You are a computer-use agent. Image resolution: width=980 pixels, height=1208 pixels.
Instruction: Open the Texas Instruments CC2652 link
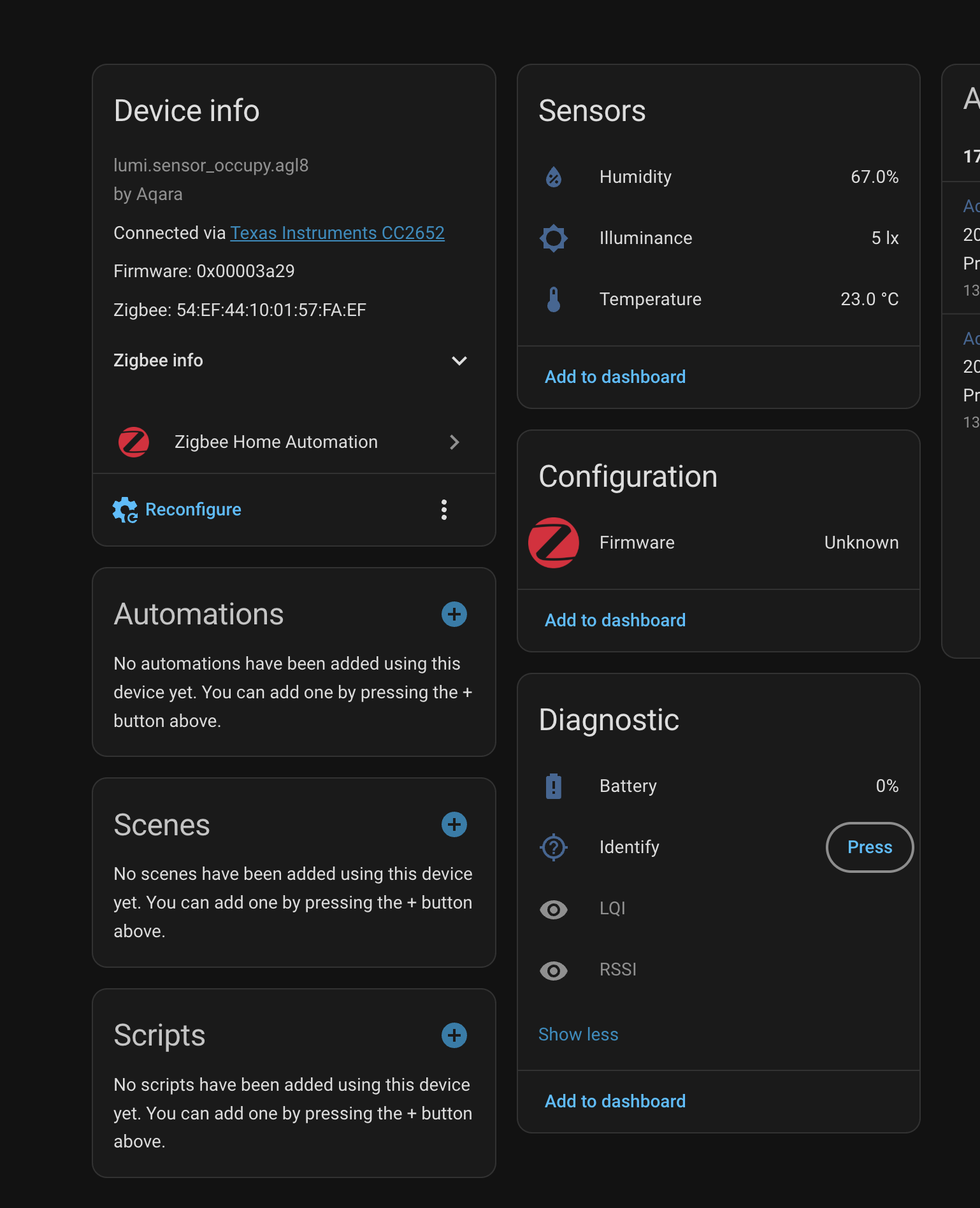pos(337,233)
